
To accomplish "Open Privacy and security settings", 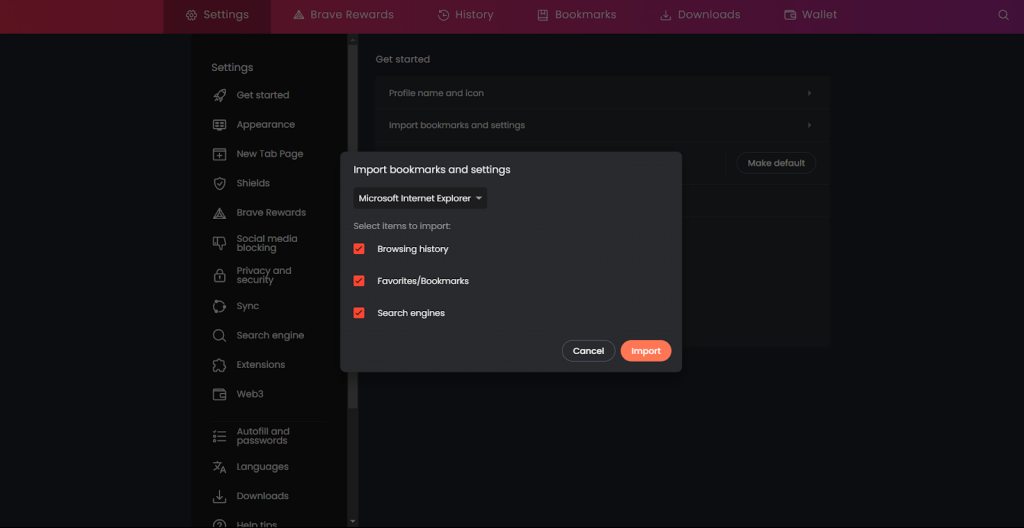I will [x=264, y=275].
